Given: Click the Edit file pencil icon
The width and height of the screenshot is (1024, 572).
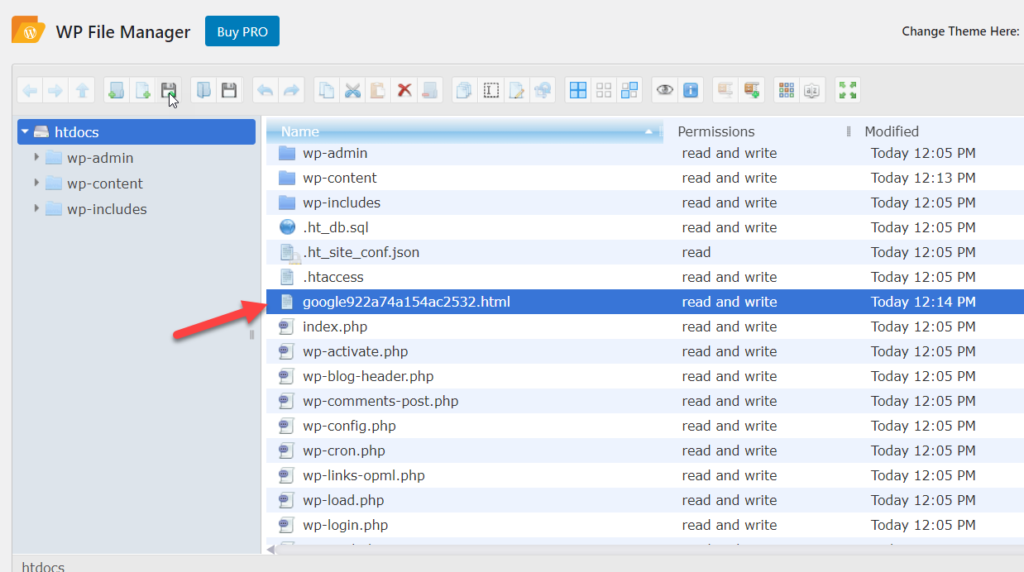Looking at the screenshot, I should tap(517, 90).
